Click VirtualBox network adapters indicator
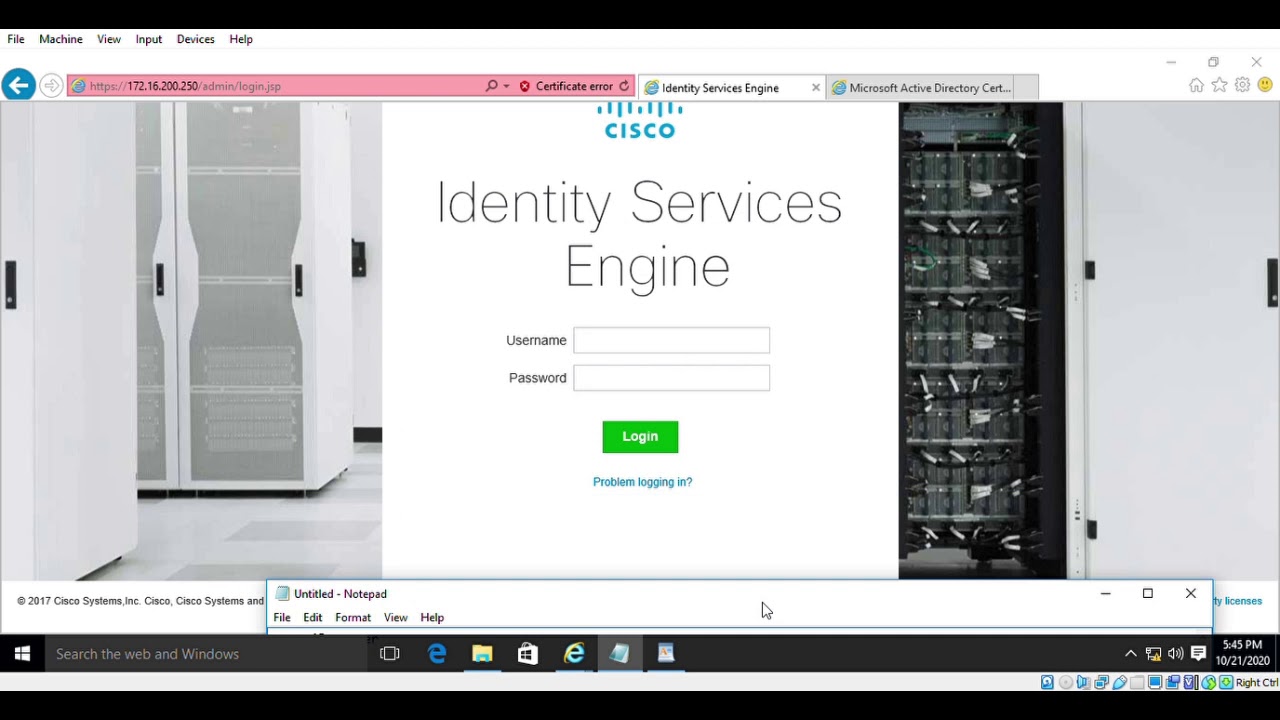Image resolution: width=1280 pixels, height=720 pixels. 1101,682
